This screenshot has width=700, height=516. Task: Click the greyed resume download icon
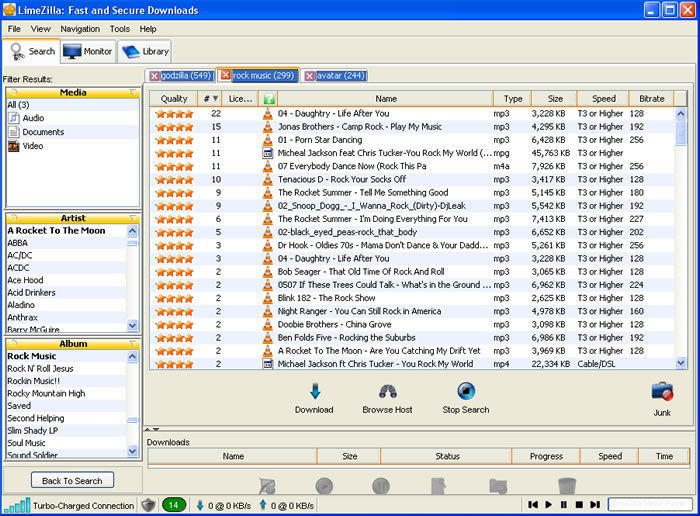(x=325, y=486)
